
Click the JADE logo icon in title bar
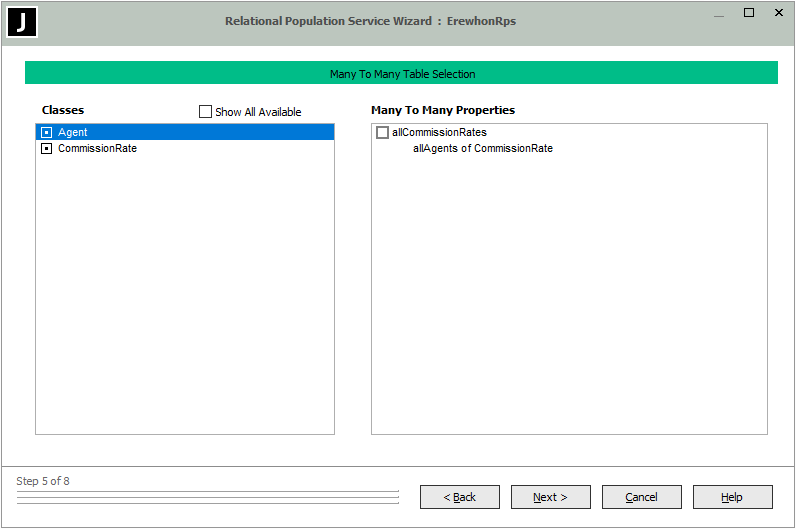(x=22, y=21)
